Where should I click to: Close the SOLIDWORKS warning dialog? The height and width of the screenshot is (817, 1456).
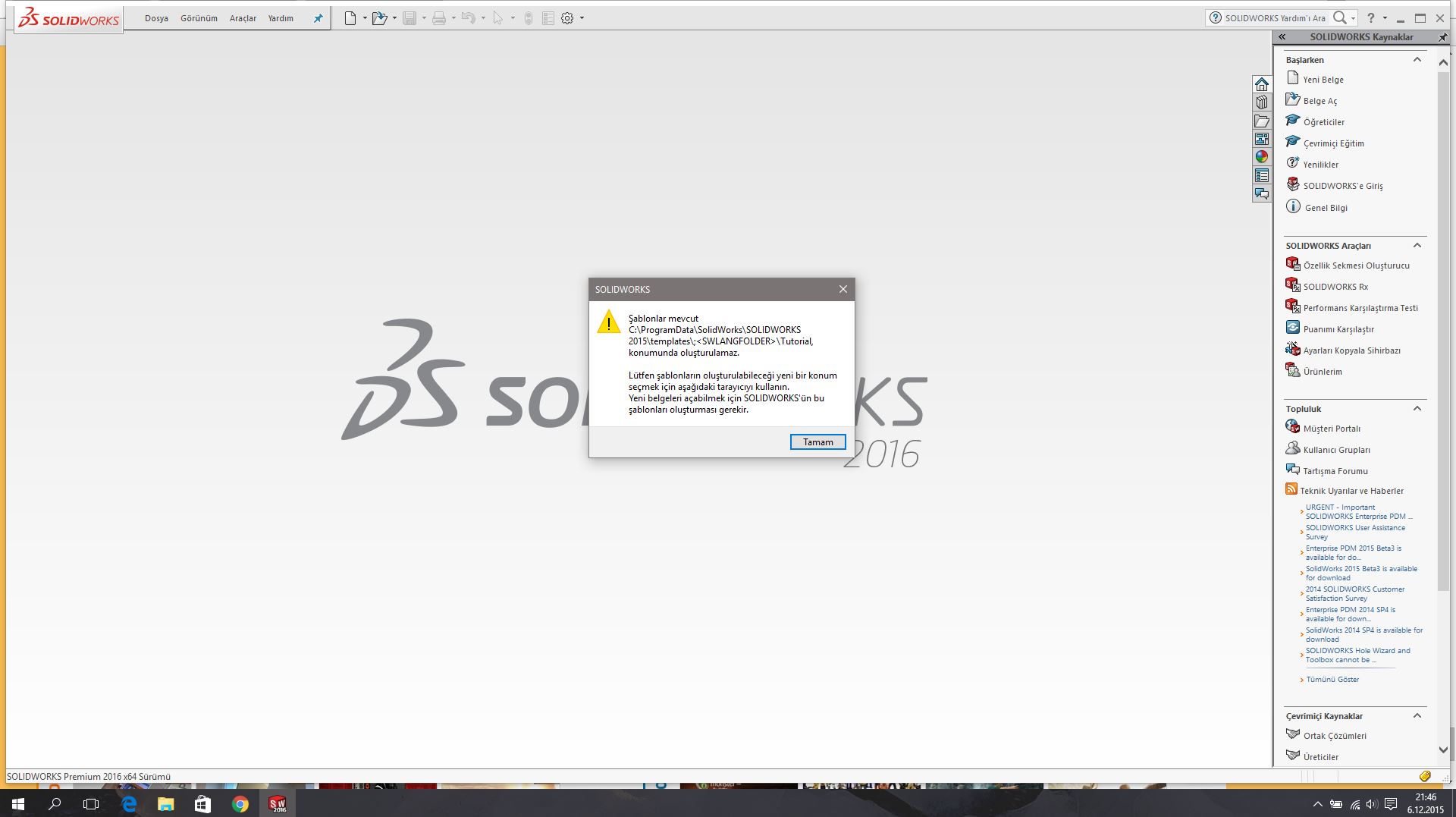coord(843,289)
